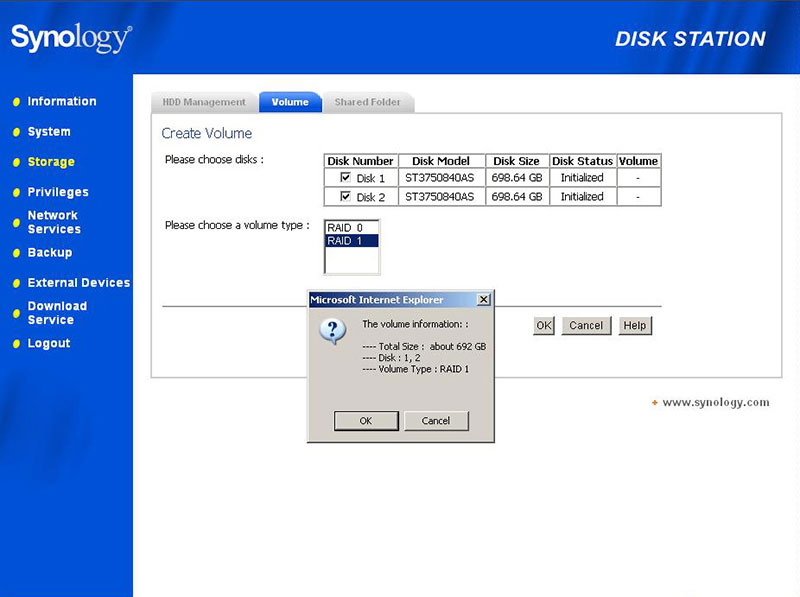Open Help on the Create Volume page
This screenshot has width=800, height=597.
(635, 326)
